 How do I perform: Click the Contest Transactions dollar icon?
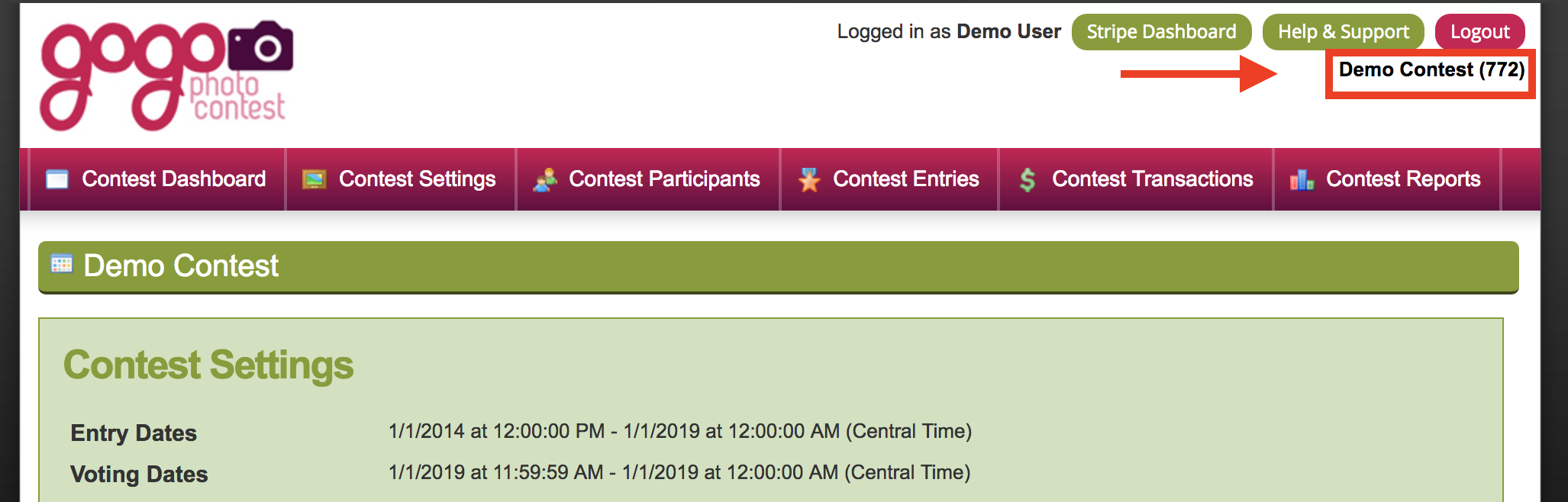click(x=1028, y=179)
